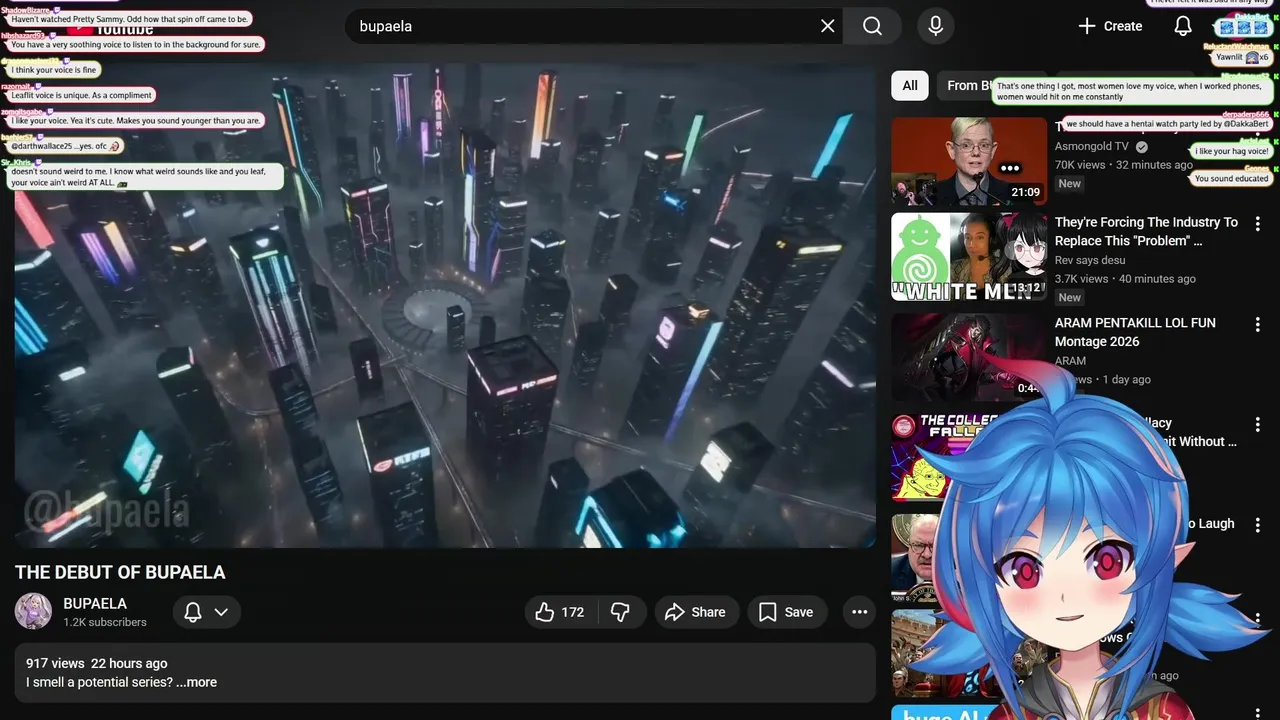Open notifications bell in top bar
1280x720 pixels.
(x=1183, y=26)
